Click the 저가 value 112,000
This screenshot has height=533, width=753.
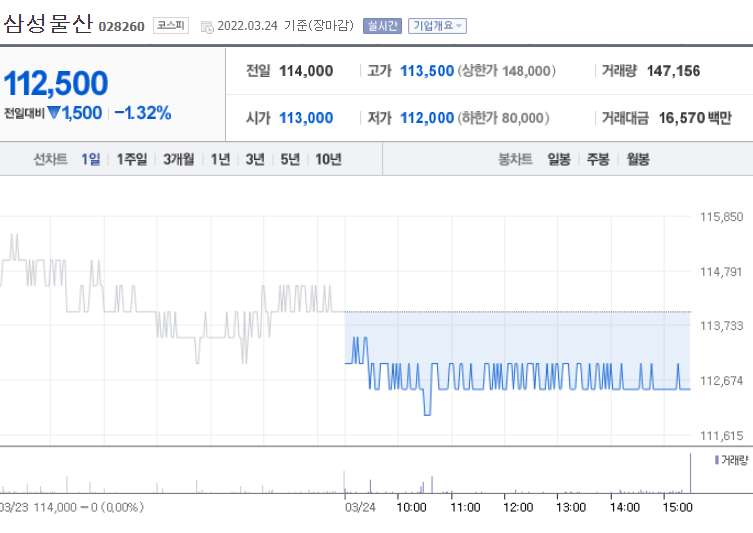pyautogui.click(x=427, y=118)
